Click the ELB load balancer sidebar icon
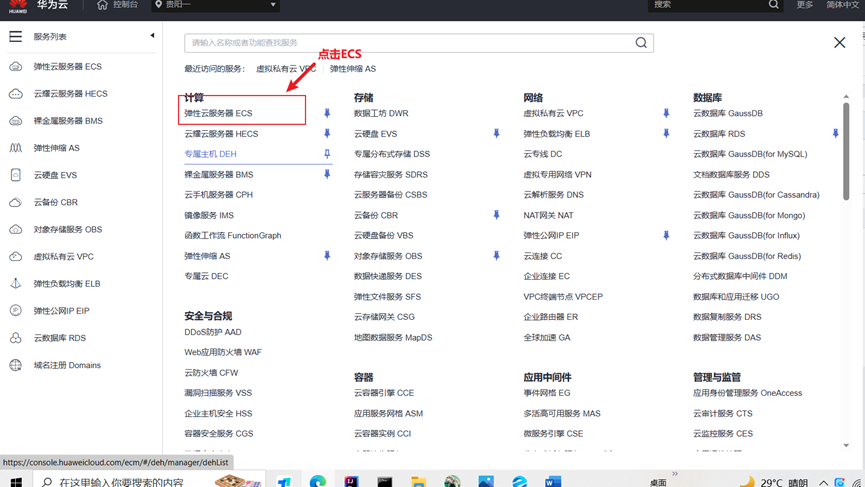The width and height of the screenshot is (865, 487). coord(15,283)
